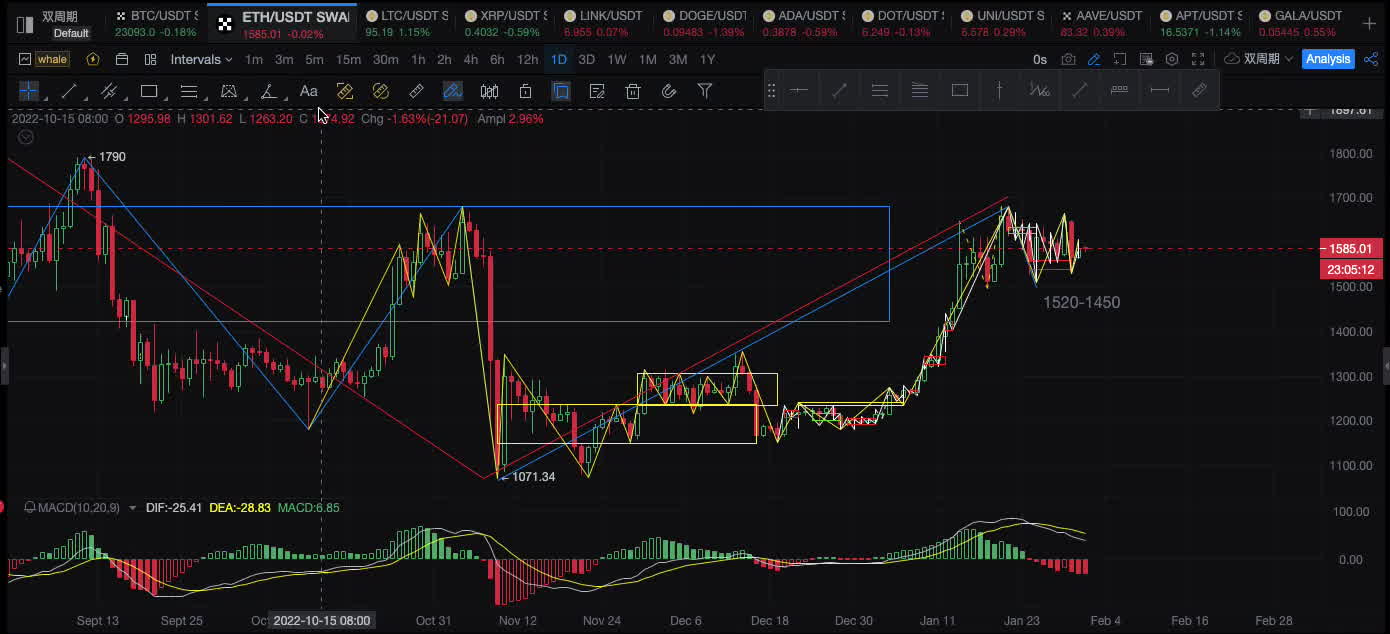Toggle the blue pencil drawing mode
The width and height of the screenshot is (1390, 634).
pos(1095,60)
